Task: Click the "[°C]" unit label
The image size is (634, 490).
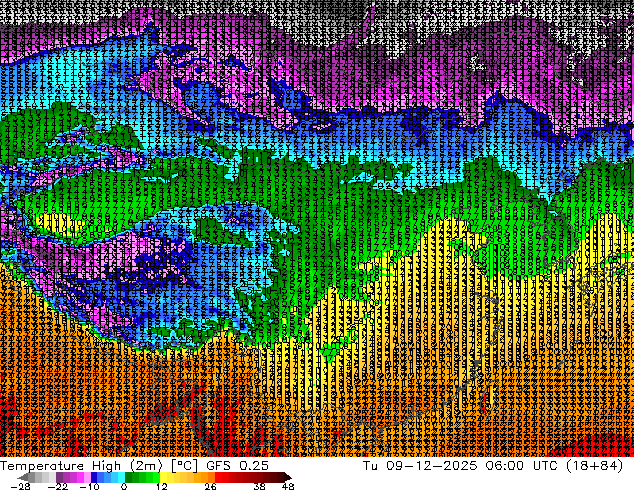Action: pos(184,466)
